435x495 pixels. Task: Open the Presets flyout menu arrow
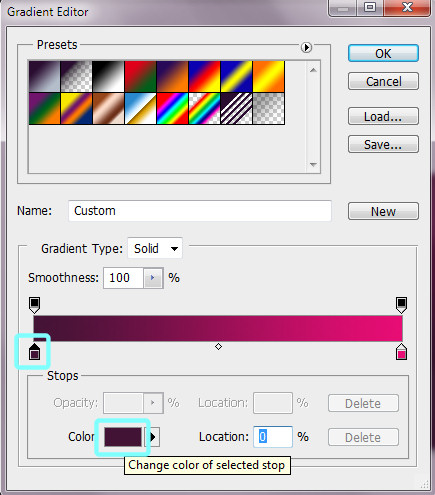[x=306, y=47]
